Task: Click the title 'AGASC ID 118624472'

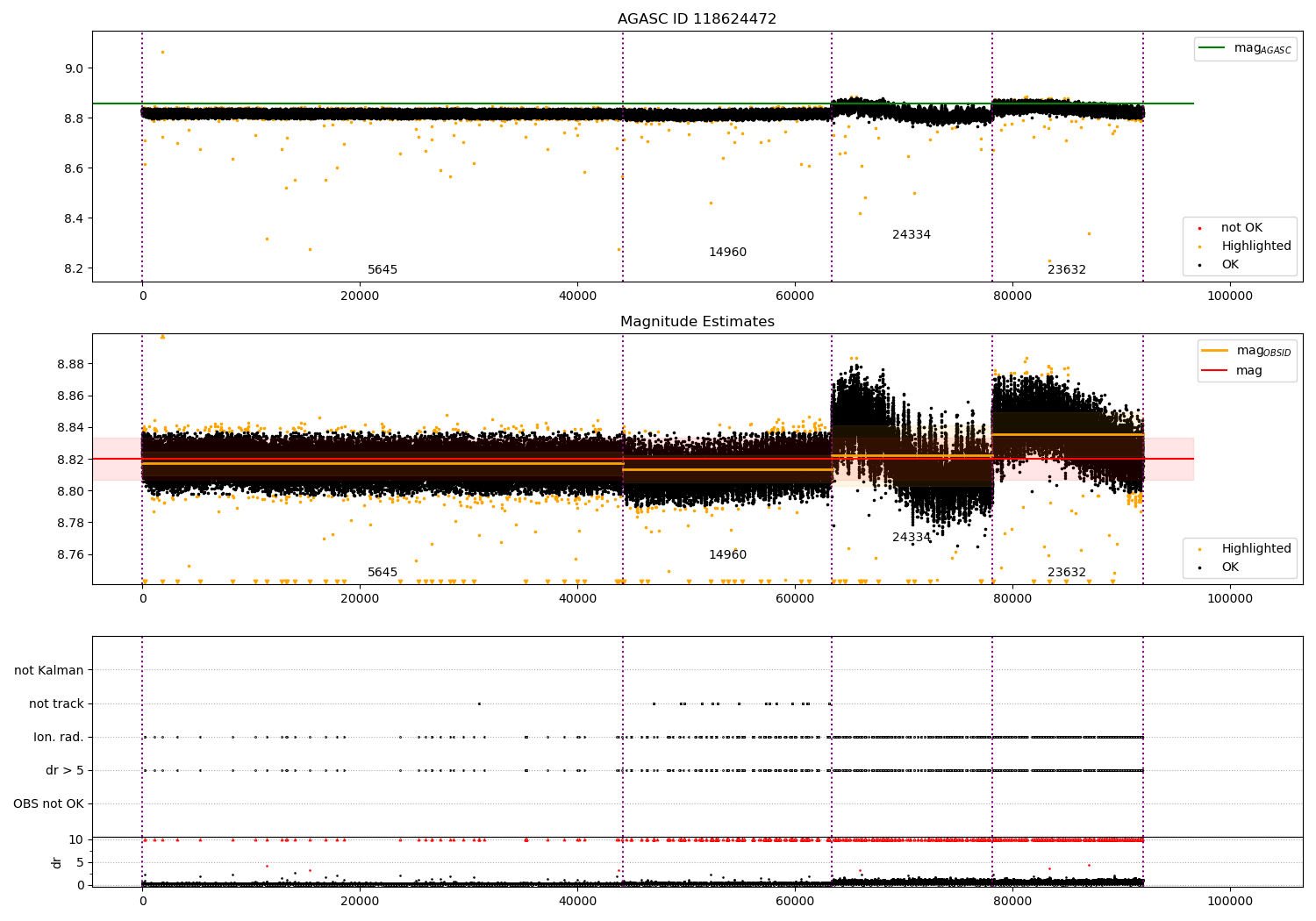Action: [x=697, y=19]
